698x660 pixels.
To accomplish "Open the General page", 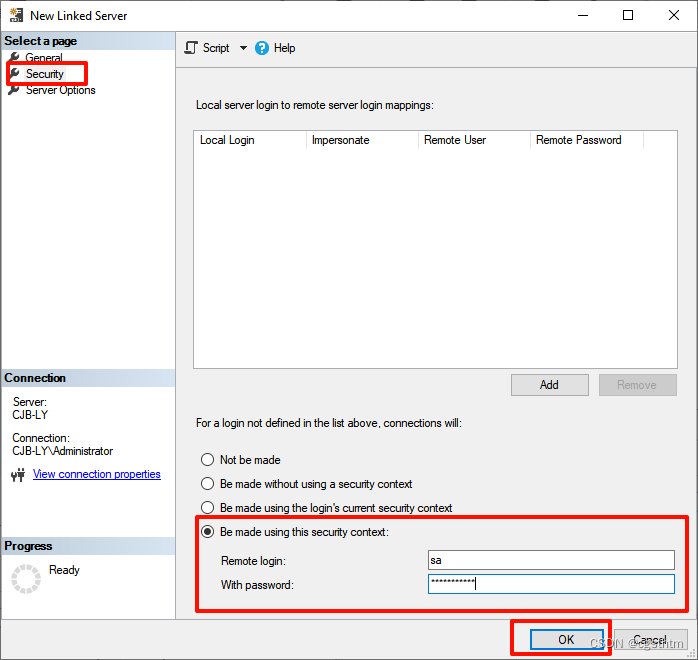I will (44, 57).
